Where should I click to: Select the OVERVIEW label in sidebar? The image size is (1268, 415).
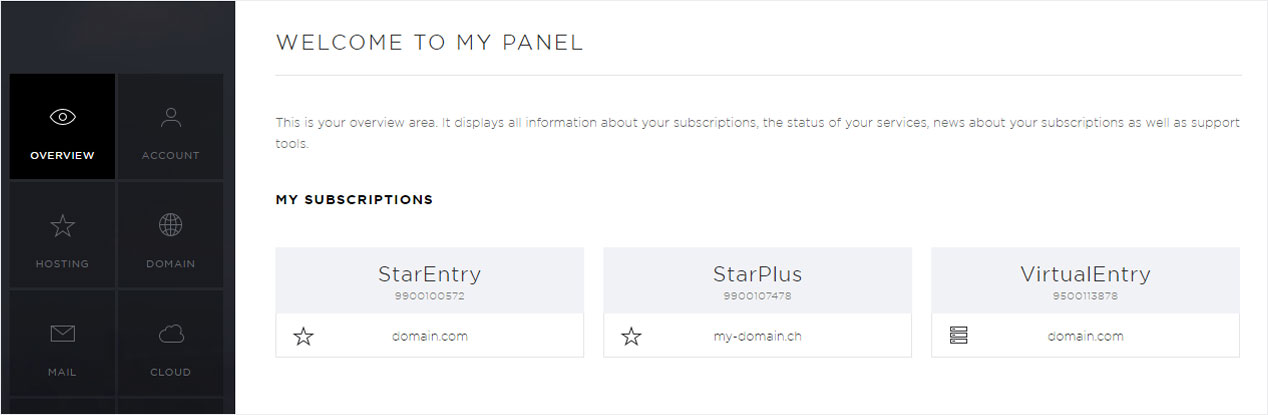pyautogui.click(x=62, y=155)
